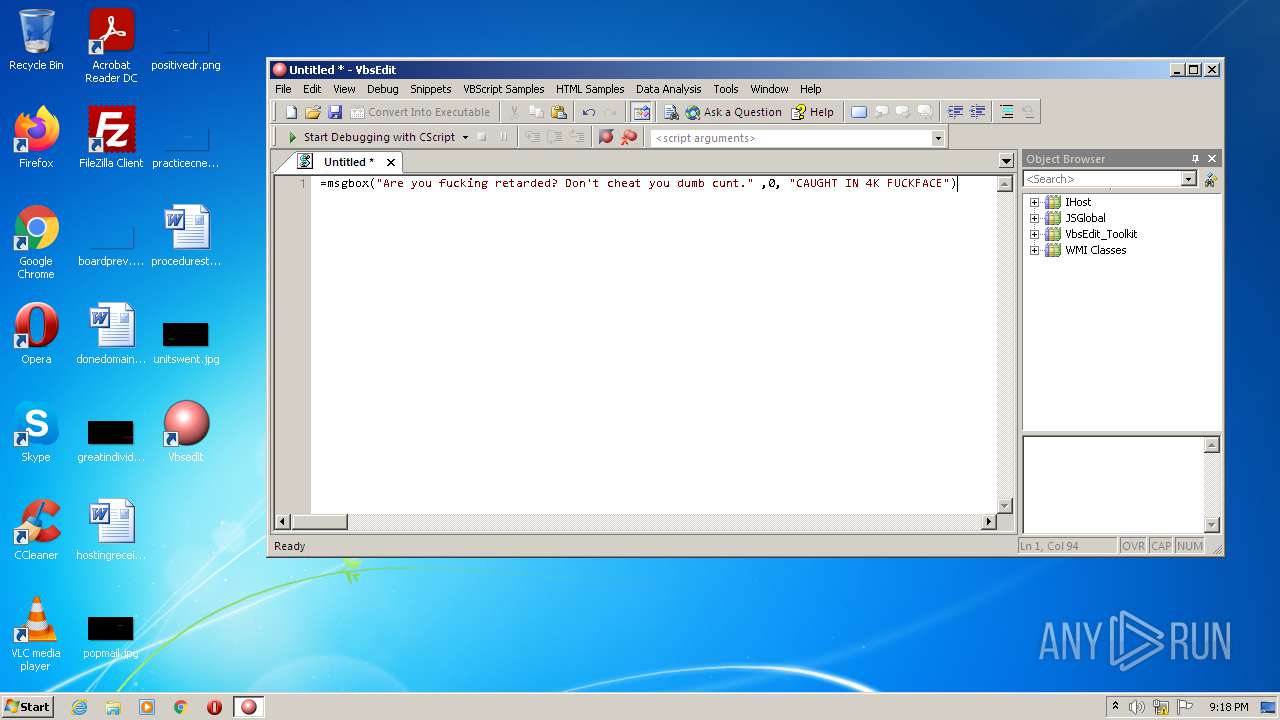Open the Snippets menu
This screenshot has height=720, width=1280.
(x=431, y=89)
